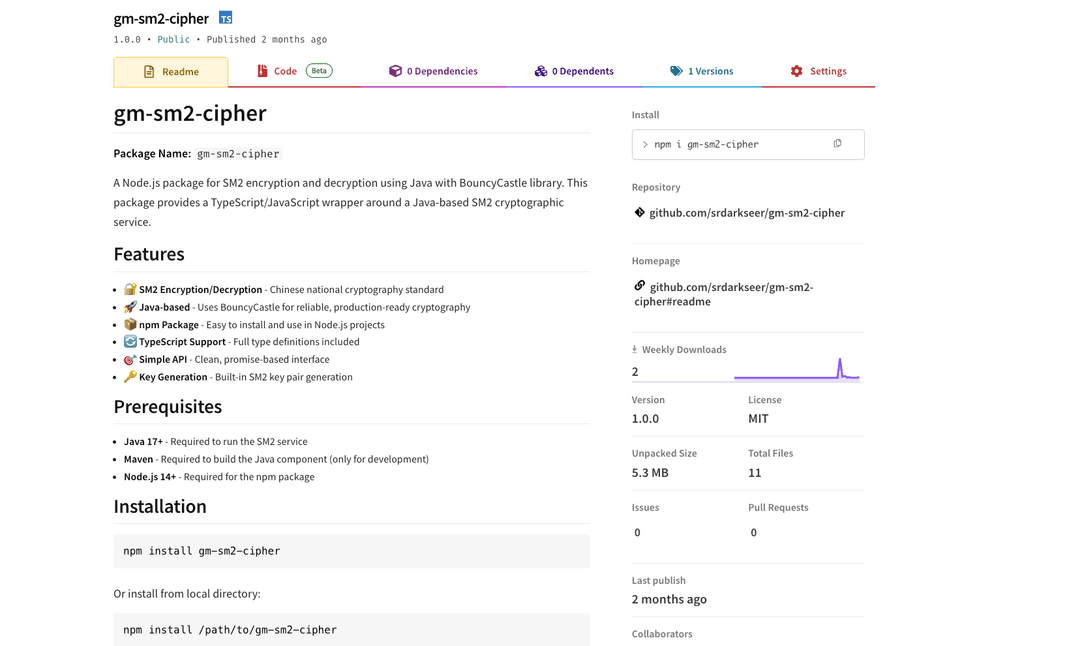The width and height of the screenshot is (1080, 646).
Task: Open the 0 Dependencies tab
Action: pos(442,71)
